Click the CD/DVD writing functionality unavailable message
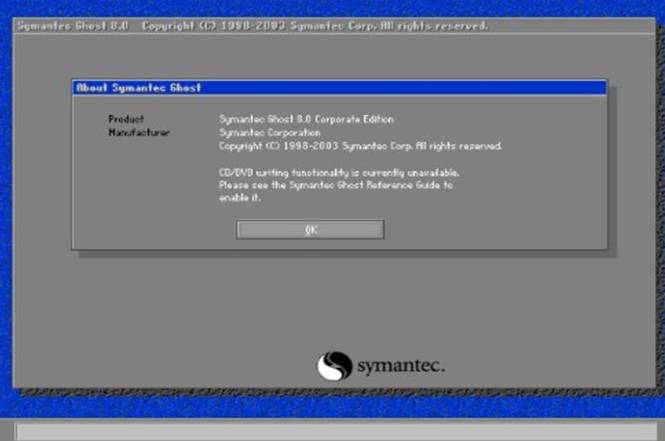665x441 pixels. [x=339, y=173]
